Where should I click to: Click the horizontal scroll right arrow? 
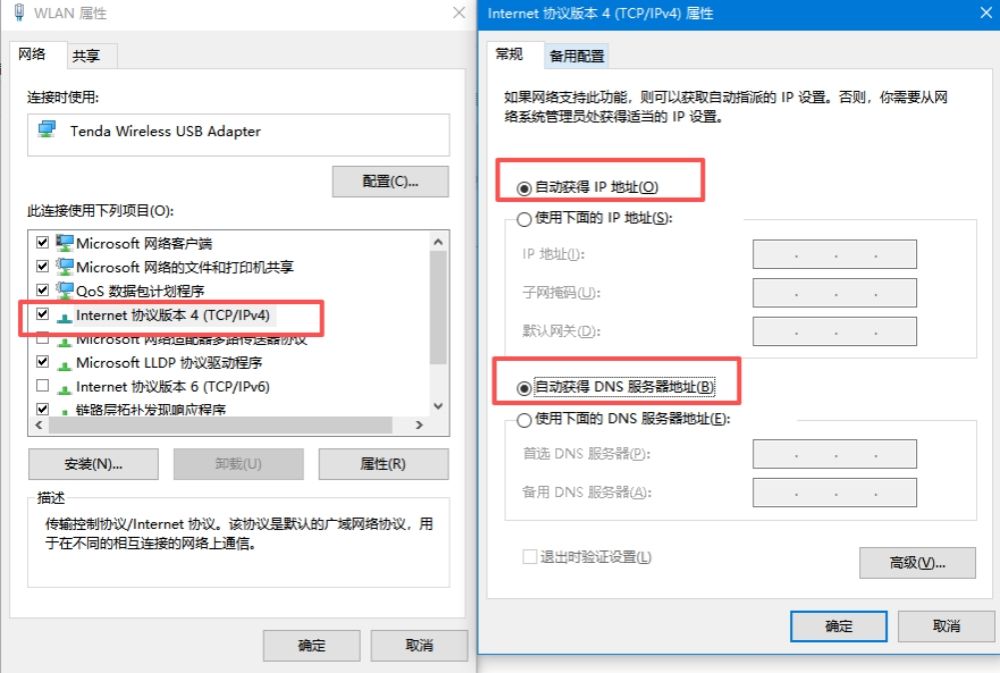click(x=419, y=425)
